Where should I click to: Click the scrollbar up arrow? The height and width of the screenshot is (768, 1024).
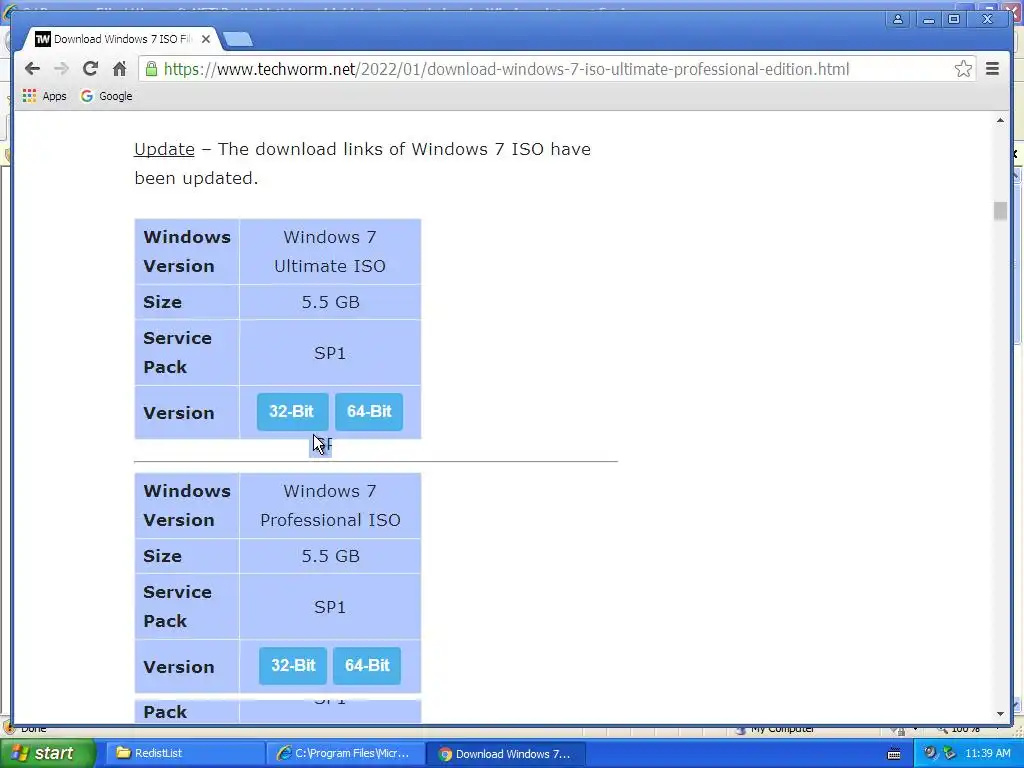pyautogui.click(x=1000, y=121)
